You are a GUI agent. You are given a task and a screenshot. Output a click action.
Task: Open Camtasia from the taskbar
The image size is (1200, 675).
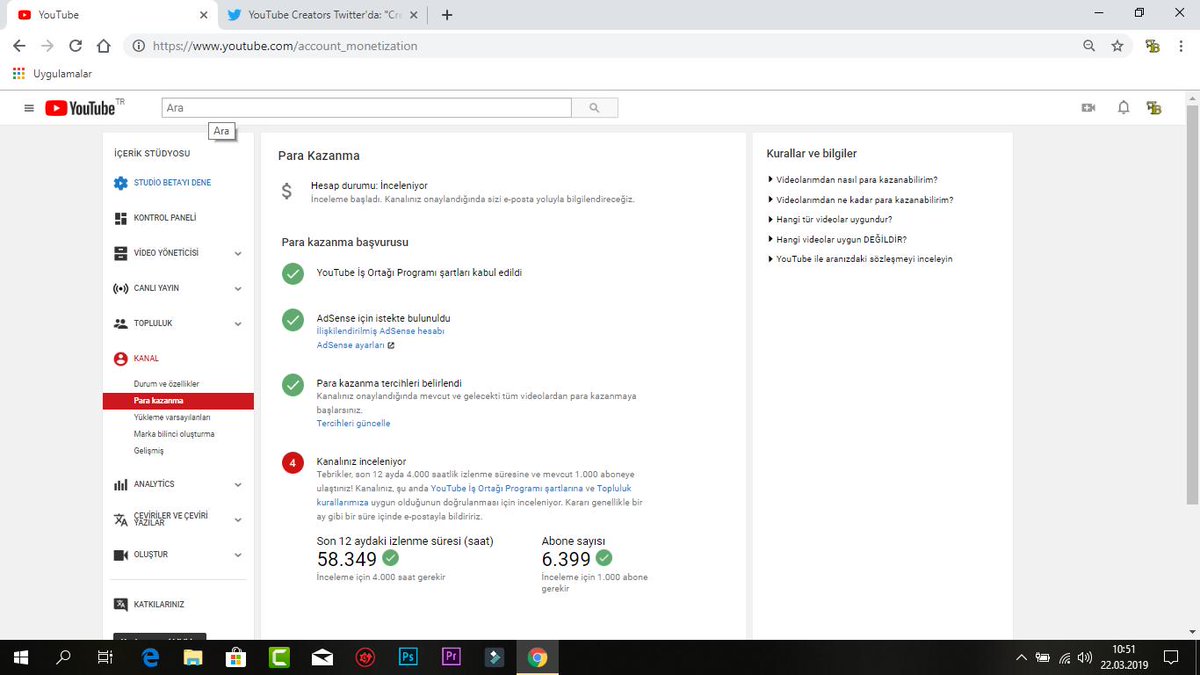coord(280,657)
